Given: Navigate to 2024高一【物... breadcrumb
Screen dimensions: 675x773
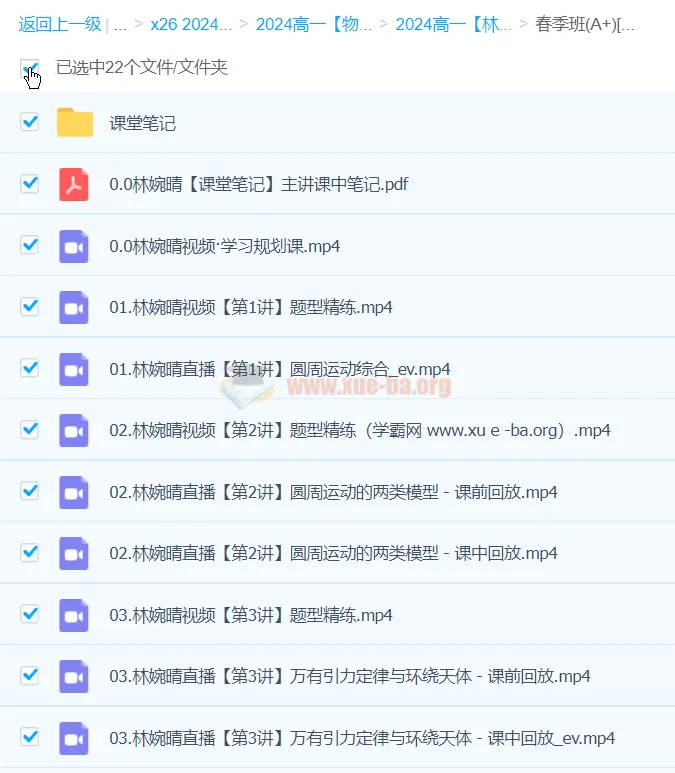Looking at the screenshot, I should pos(313,24).
